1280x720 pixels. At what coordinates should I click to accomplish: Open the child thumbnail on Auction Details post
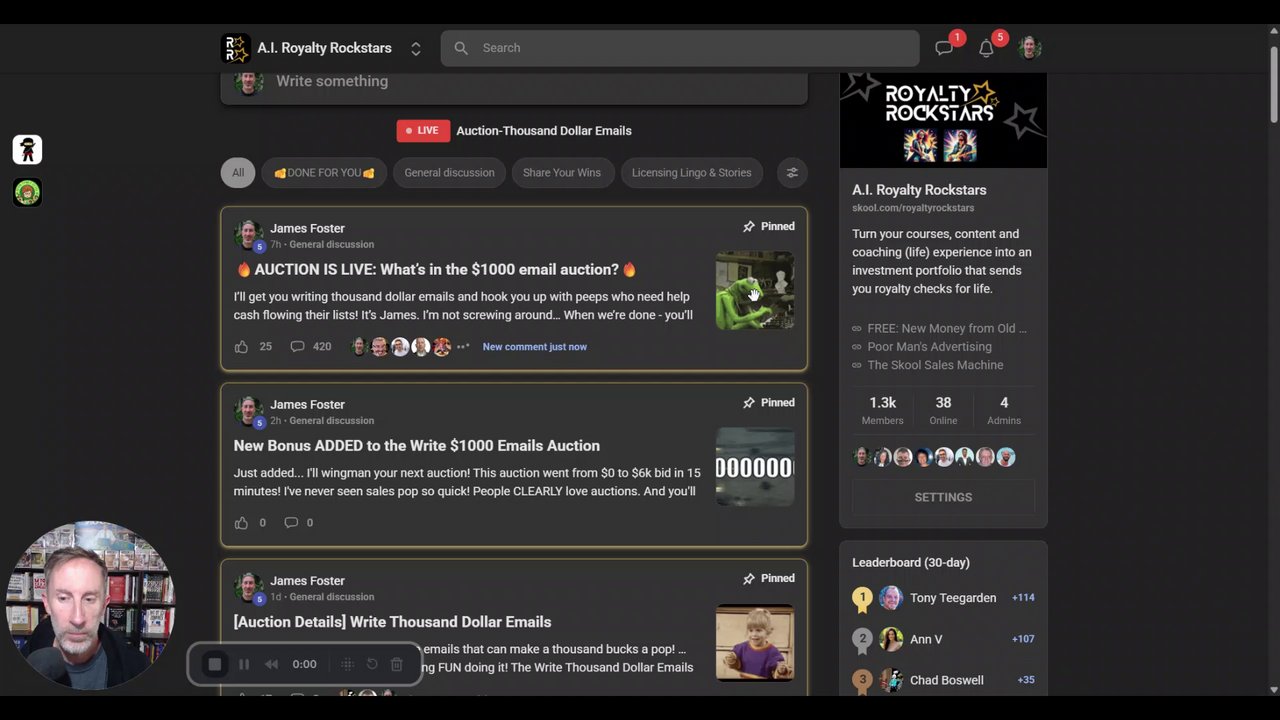755,642
